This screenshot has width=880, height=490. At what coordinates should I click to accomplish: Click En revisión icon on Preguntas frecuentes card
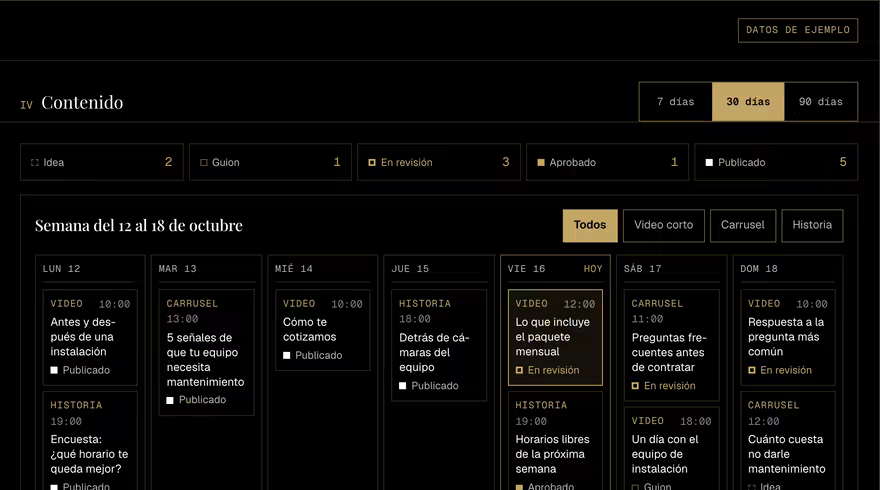point(635,386)
